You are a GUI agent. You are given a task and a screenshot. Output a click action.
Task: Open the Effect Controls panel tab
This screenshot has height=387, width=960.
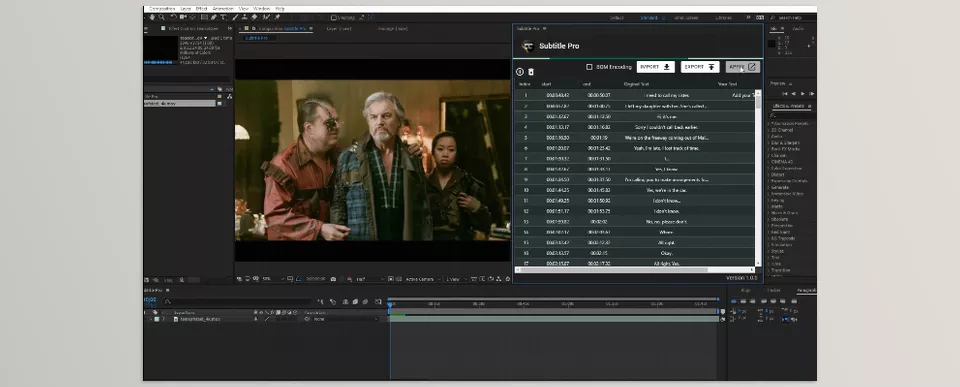[x=193, y=28]
